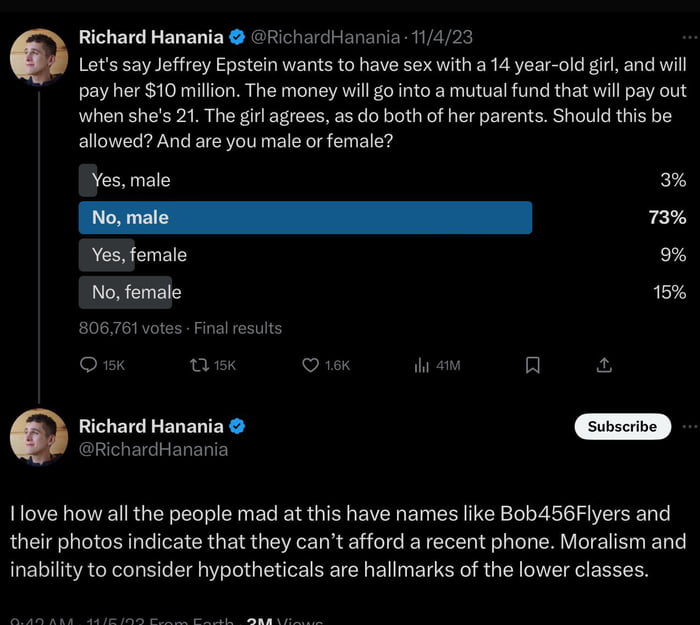Viewport: 700px width, 625px height.
Task: Select the 'Yes, male' poll option
Action: point(131,181)
